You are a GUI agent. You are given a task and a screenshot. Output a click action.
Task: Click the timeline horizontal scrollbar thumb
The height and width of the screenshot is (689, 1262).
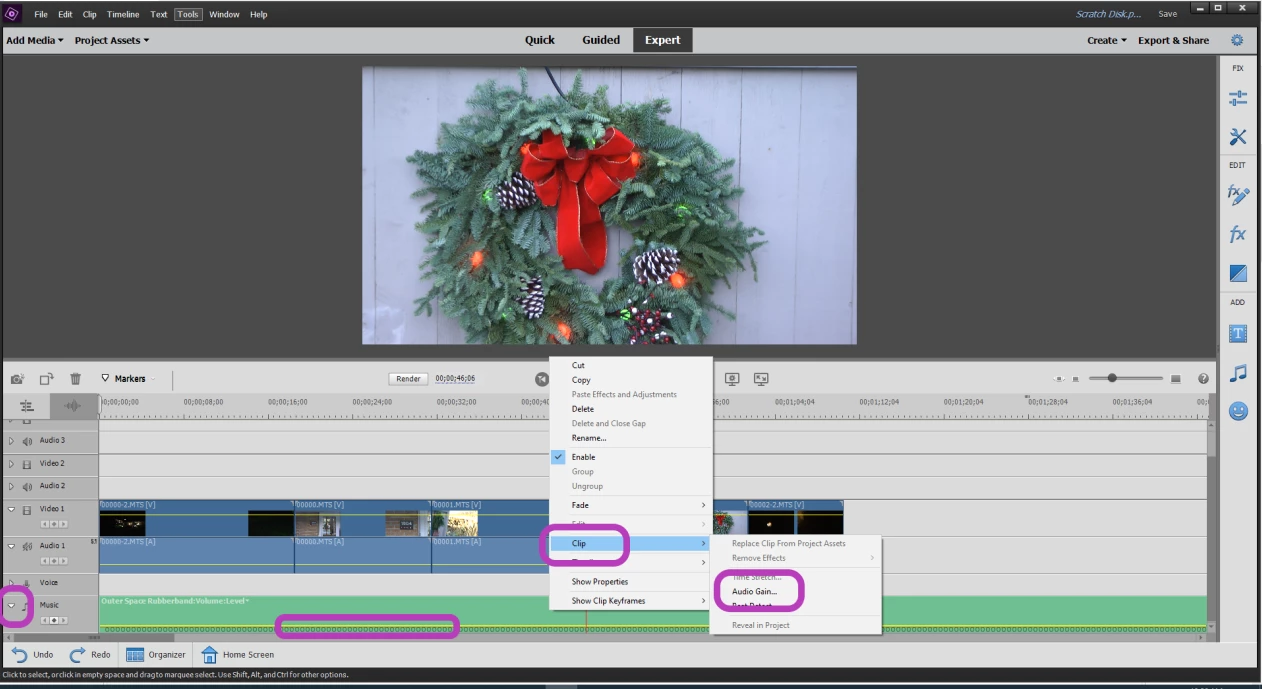92,637
